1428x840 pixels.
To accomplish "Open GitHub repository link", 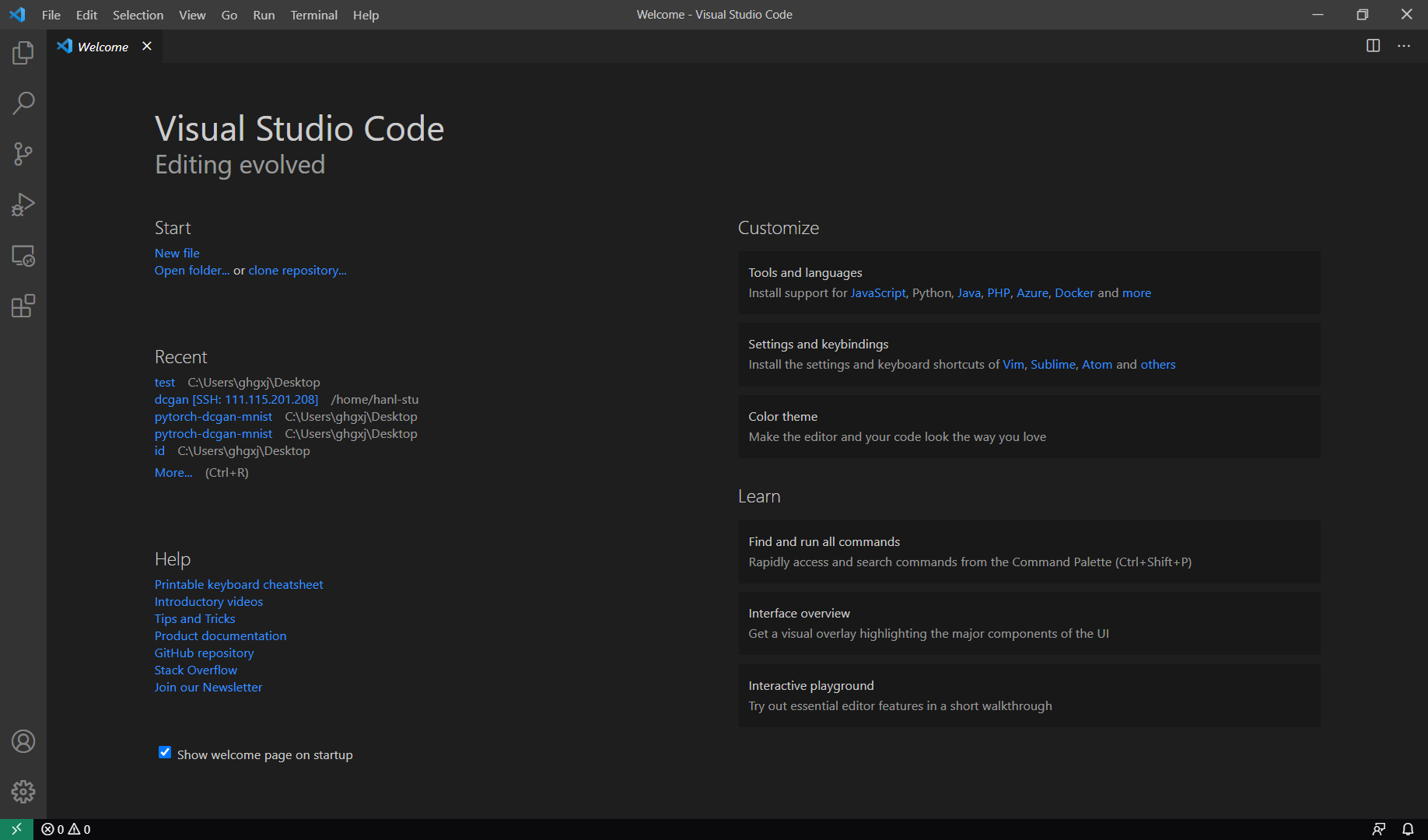I will [205, 653].
